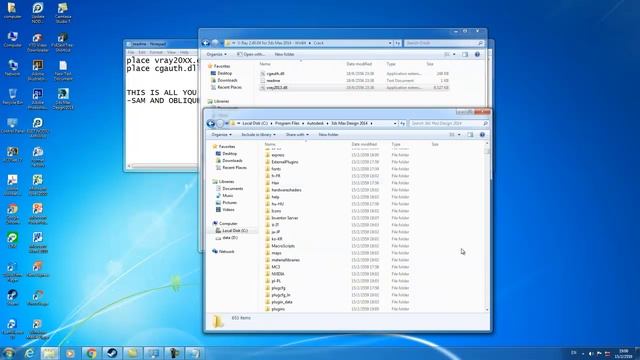This screenshot has height=360, width=640.
Task: Open the Edit menu in Notepad
Action: 142,52
